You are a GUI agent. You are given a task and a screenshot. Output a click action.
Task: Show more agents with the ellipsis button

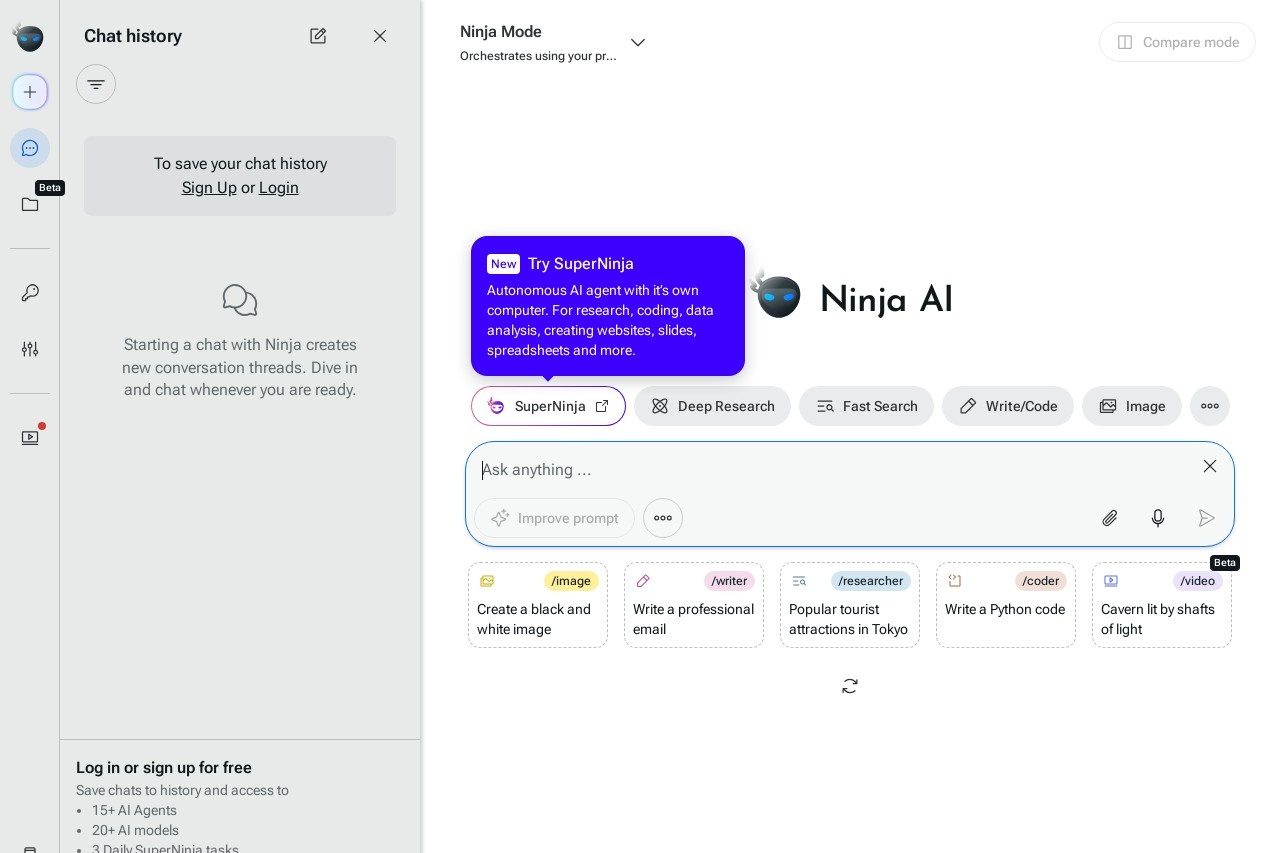coord(1210,406)
